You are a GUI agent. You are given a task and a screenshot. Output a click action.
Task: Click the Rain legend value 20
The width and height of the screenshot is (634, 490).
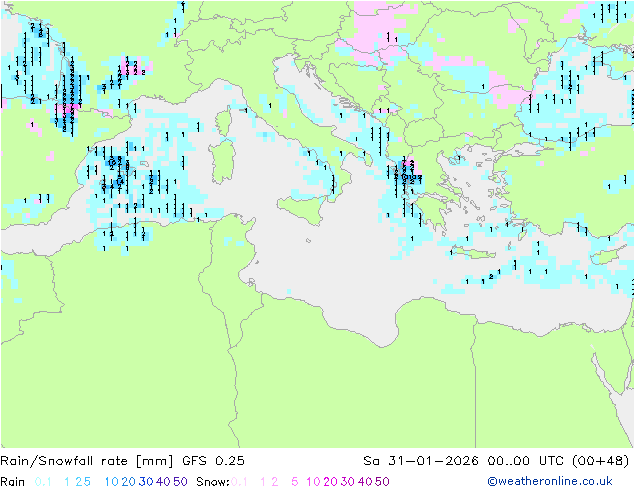(128, 482)
